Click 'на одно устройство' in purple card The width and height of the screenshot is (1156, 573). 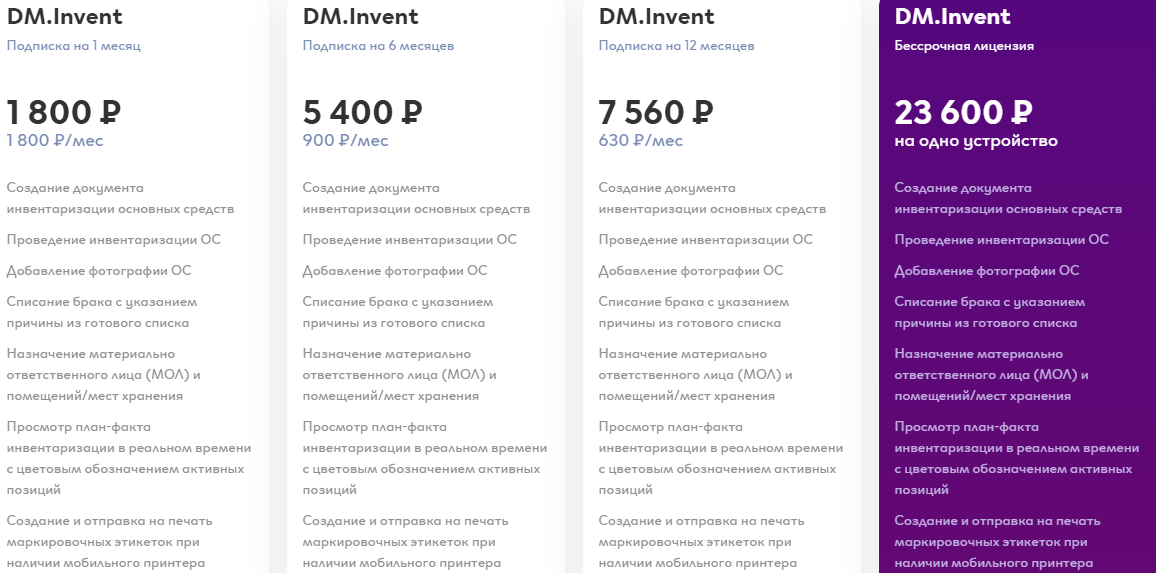click(x=976, y=141)
